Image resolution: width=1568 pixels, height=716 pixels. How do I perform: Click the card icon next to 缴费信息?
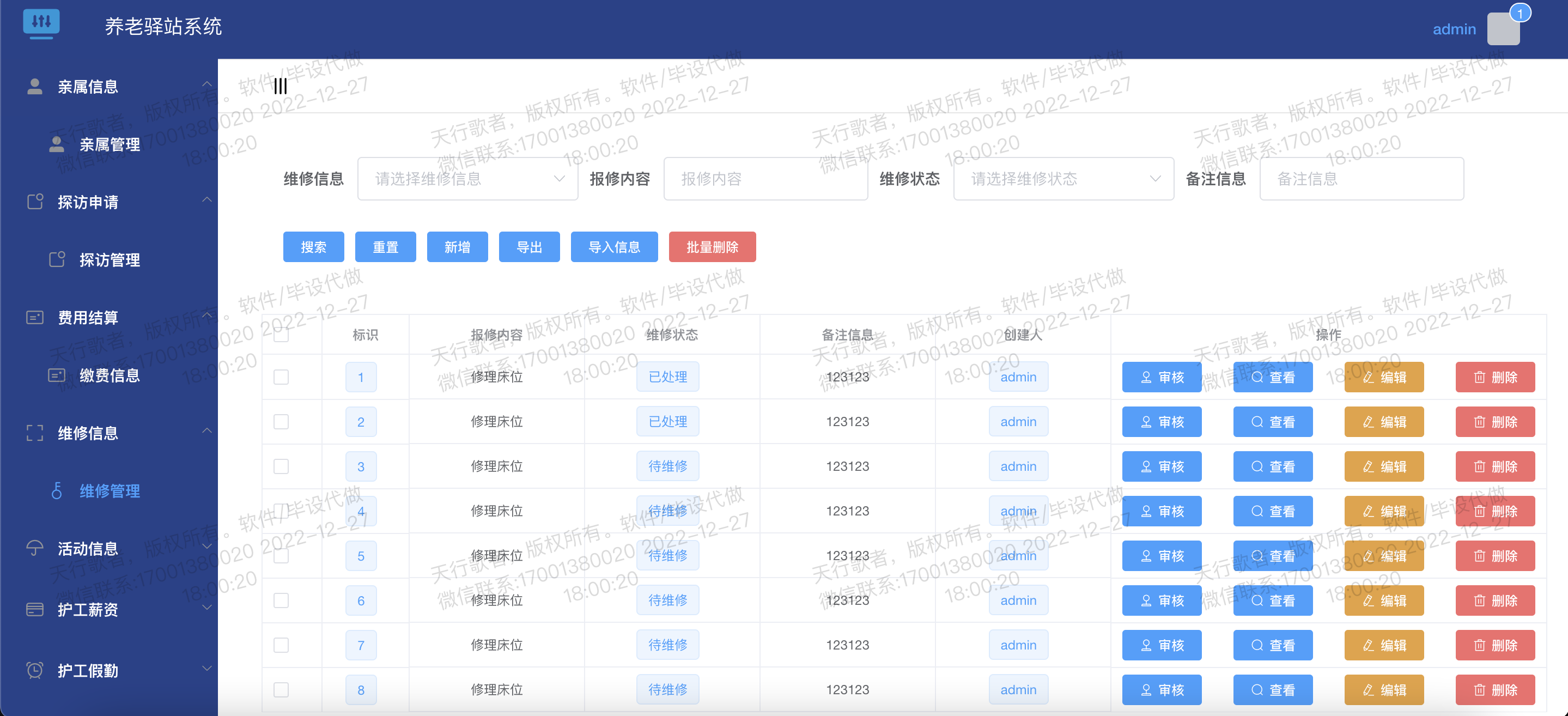[57, 375]
